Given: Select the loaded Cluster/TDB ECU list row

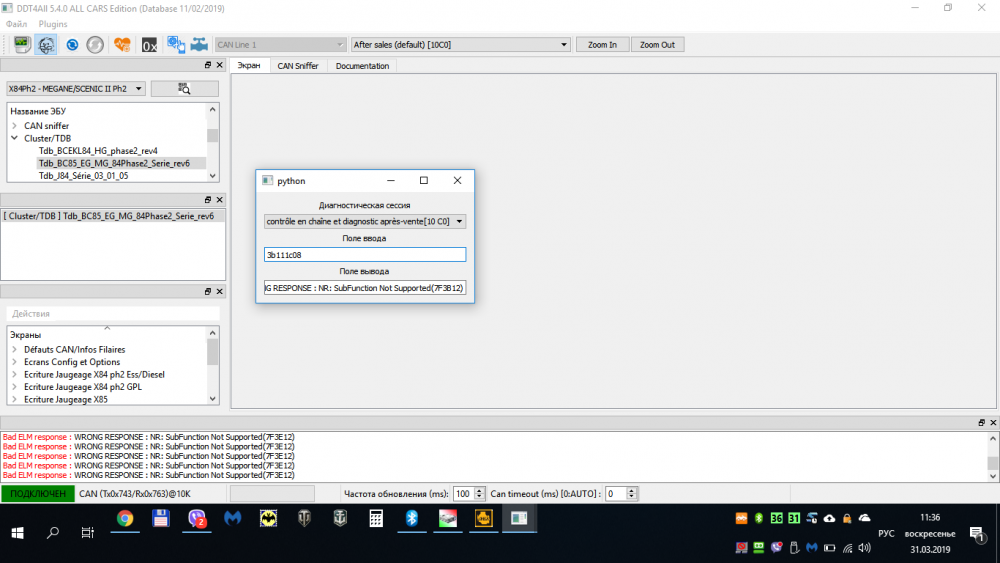Looking at the screenshot, I should coord(112,216).
